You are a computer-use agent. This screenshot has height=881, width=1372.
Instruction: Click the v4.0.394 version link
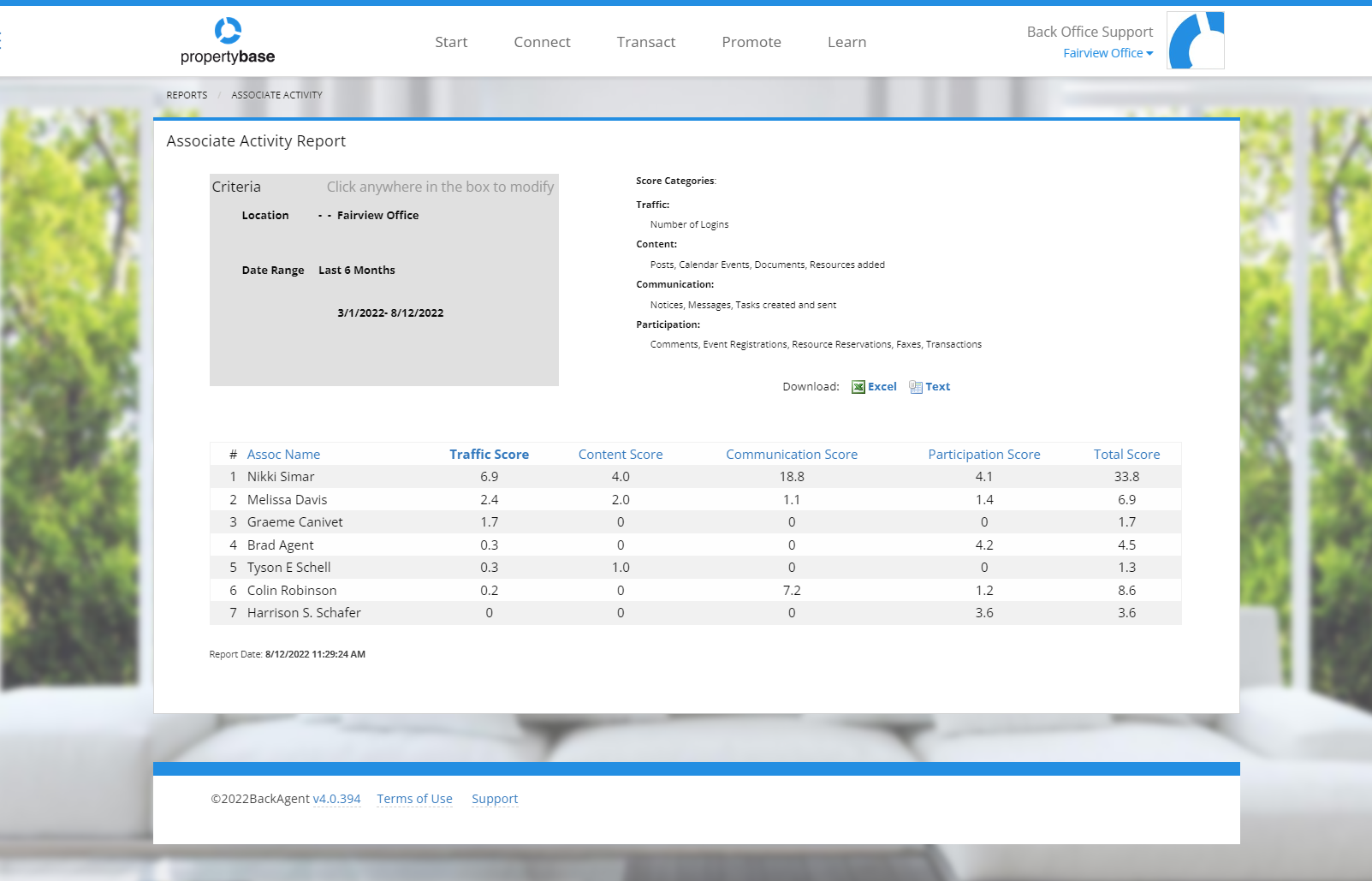pos(336,798)
